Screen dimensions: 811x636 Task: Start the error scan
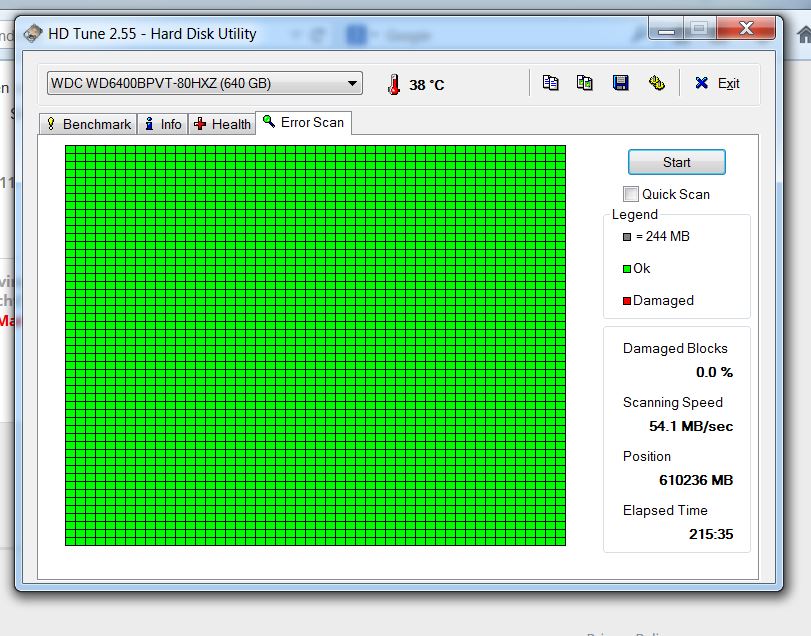(x=677, y=162)
